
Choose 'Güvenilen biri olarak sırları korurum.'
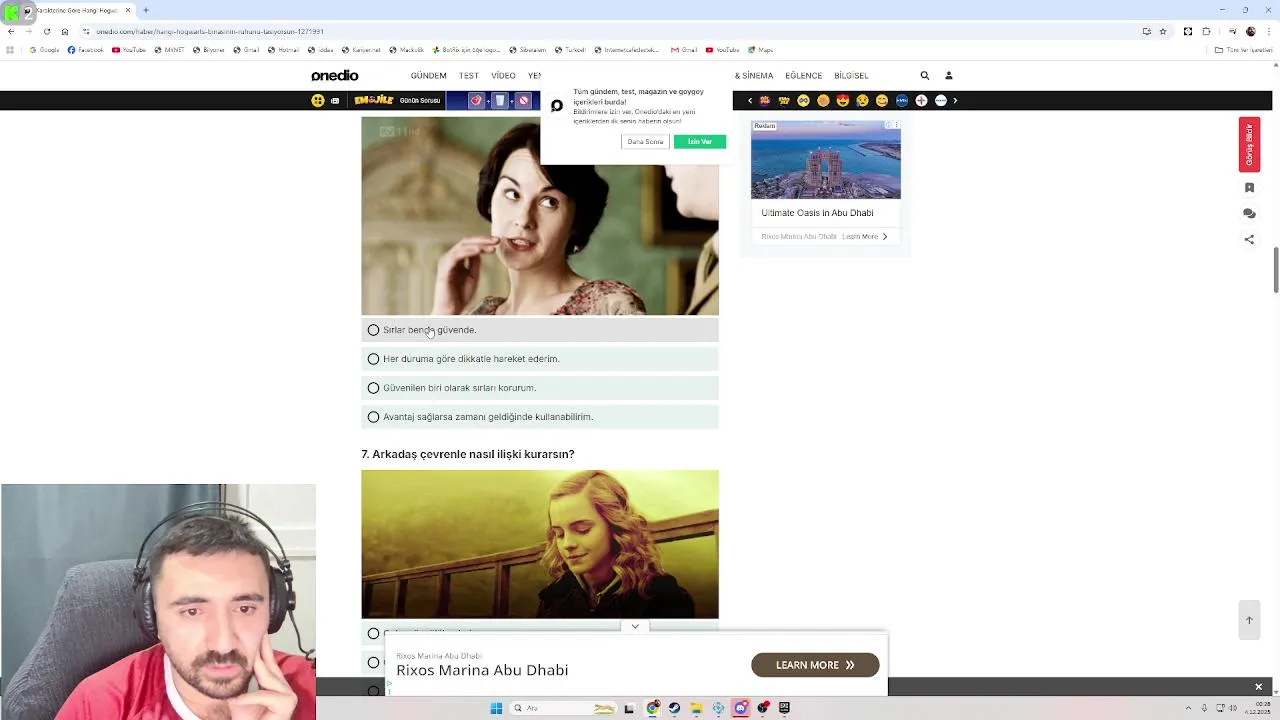tap(540, 388)
